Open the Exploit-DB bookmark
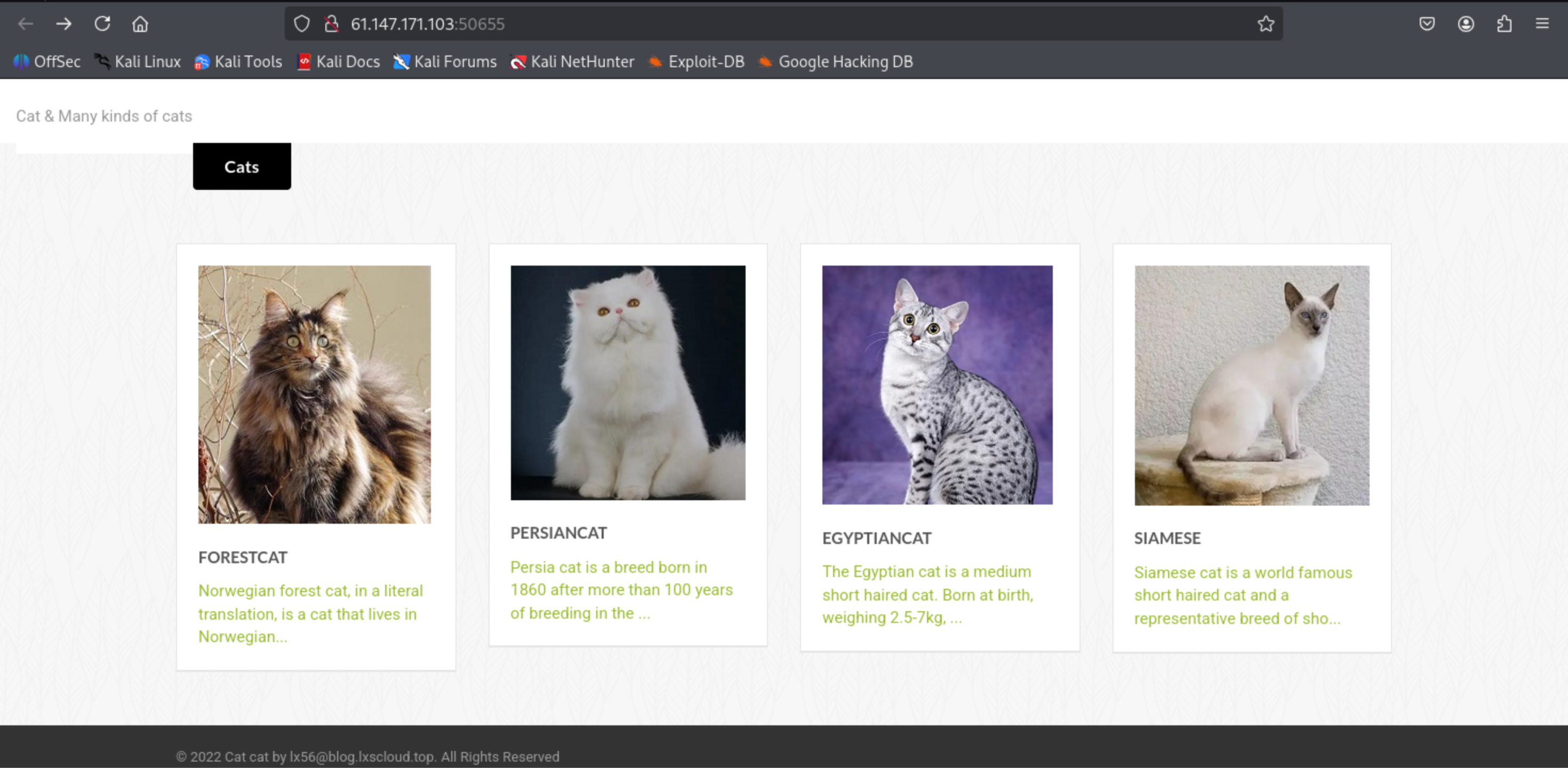Viewport: 1568px width, 768px height. [x=697, y=61]
